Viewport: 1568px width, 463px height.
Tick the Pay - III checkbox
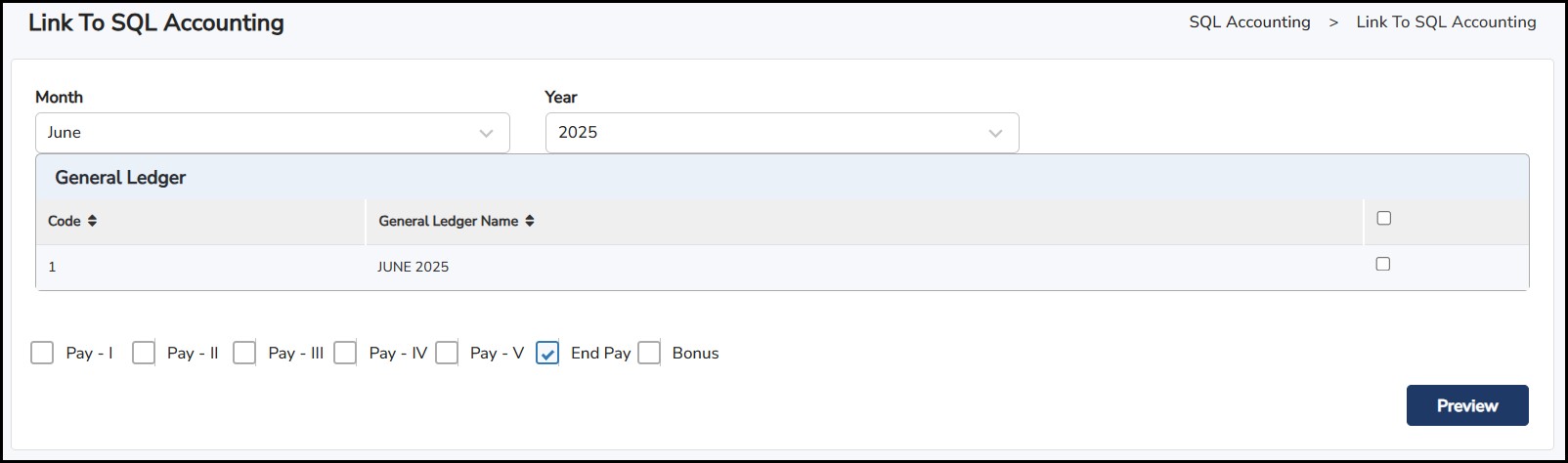pyautogui.click(x=244, y=353)
